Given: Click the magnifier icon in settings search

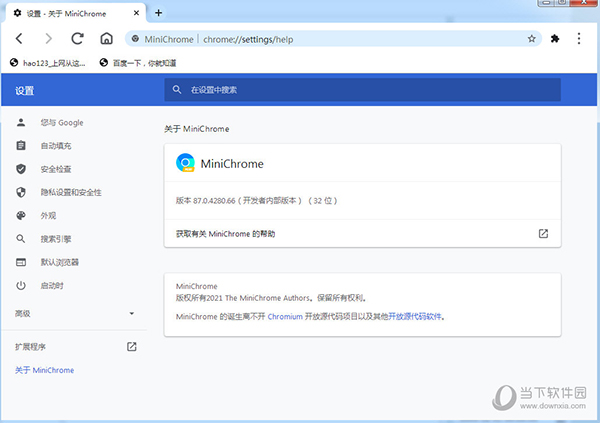Looking at the screenshot, I should click(176, 90).
